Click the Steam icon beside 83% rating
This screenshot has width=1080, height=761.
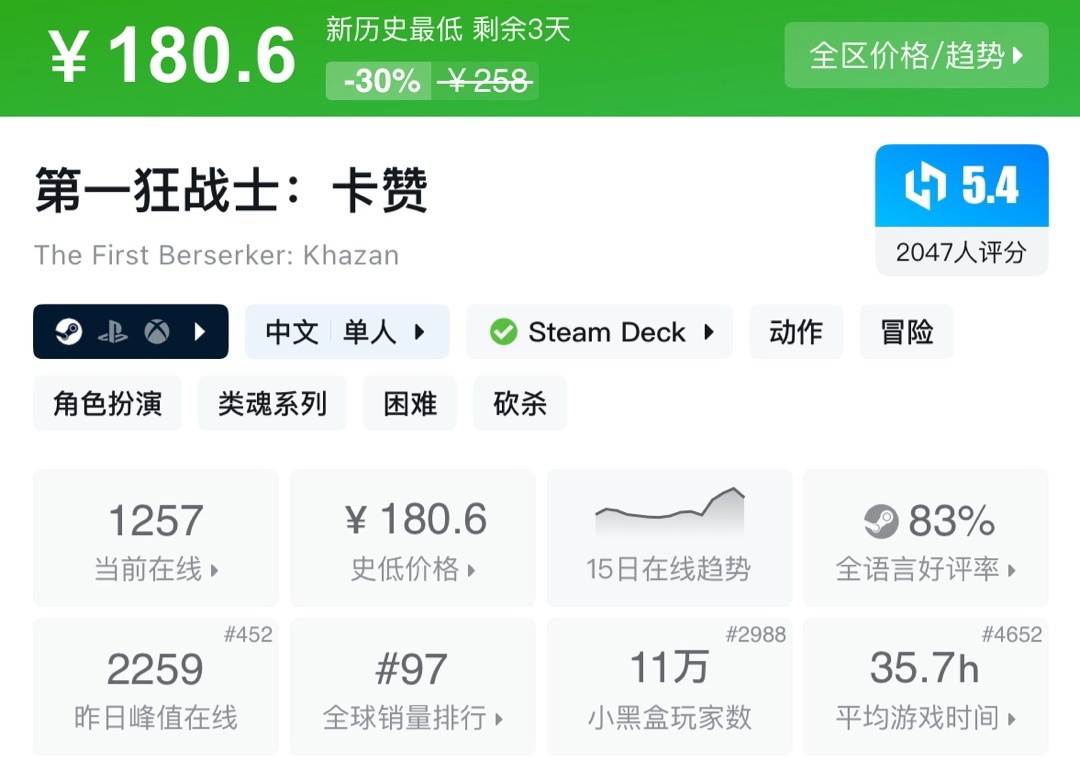tap(881, 521)
